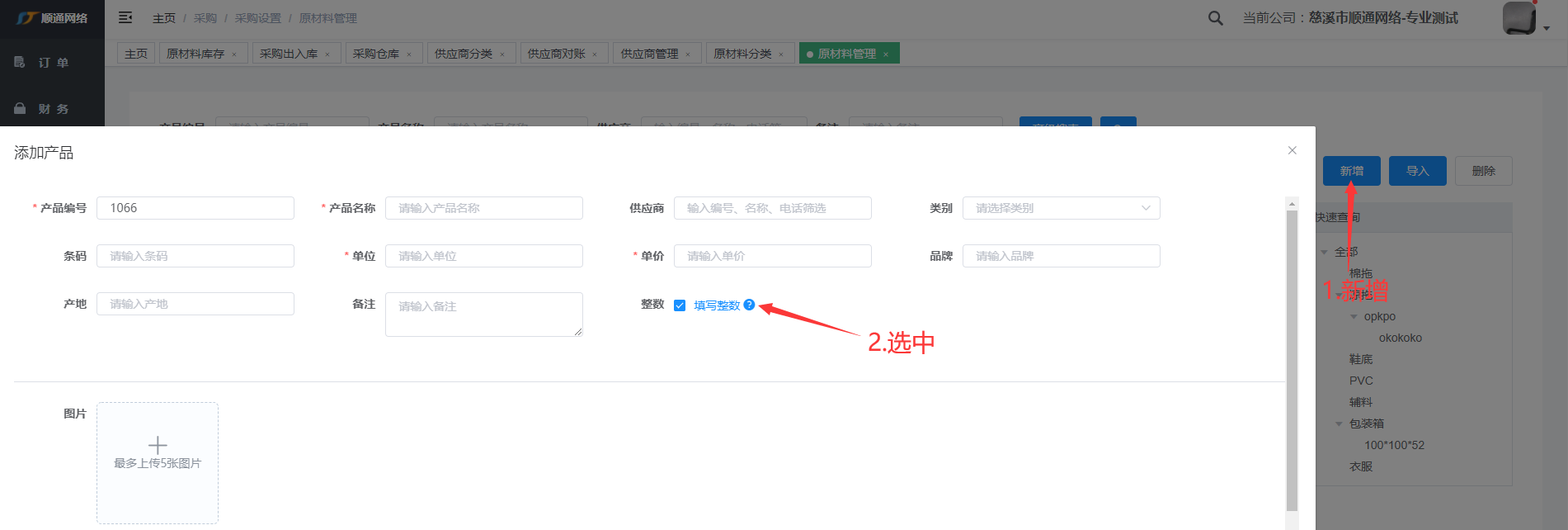Click the 主页 breadcrumb link
Image resolution: width=1568 pixels, height=530 pixels.
coord(164,18)
